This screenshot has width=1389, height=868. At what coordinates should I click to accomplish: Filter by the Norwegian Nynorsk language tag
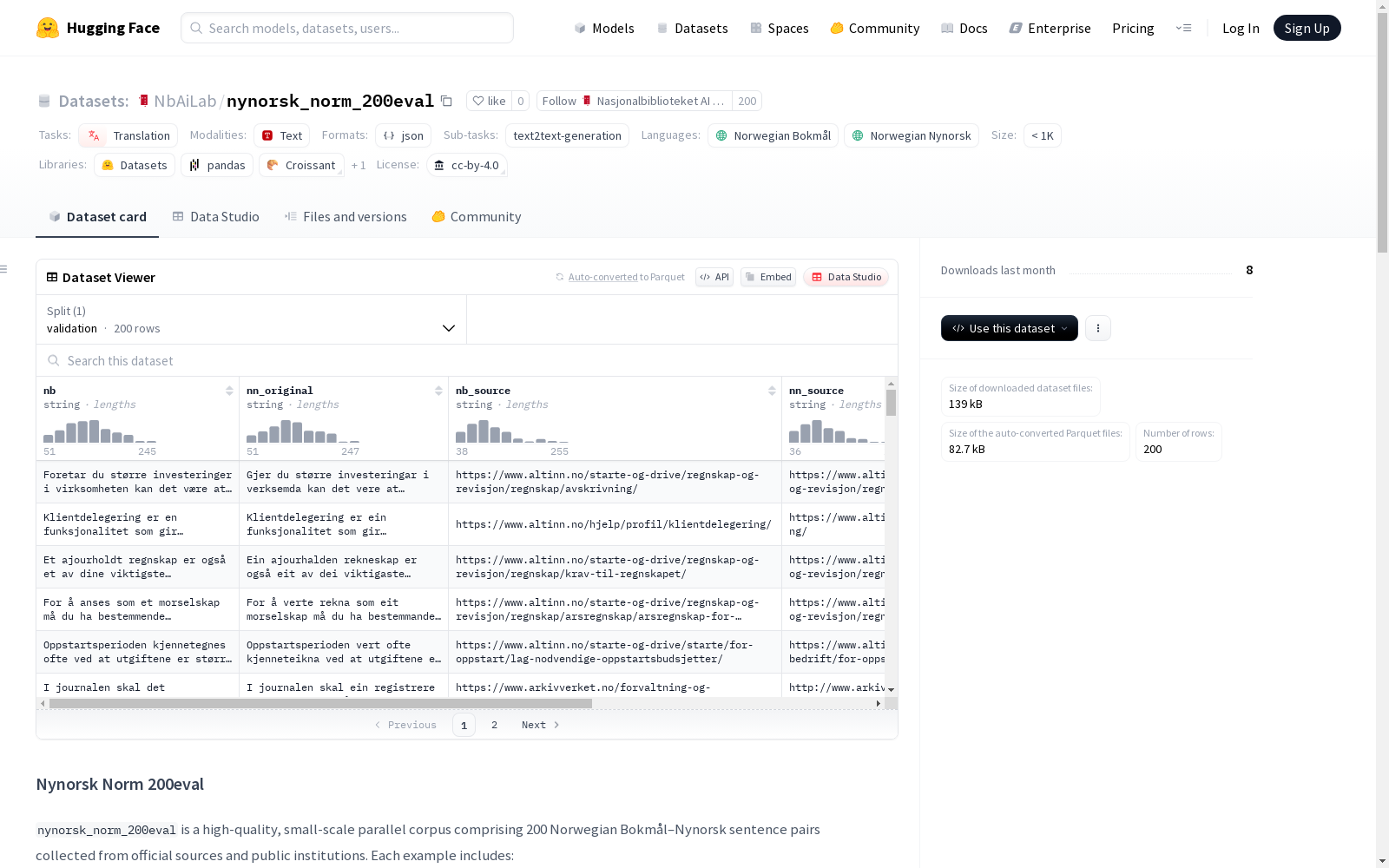tap(912, 135)
